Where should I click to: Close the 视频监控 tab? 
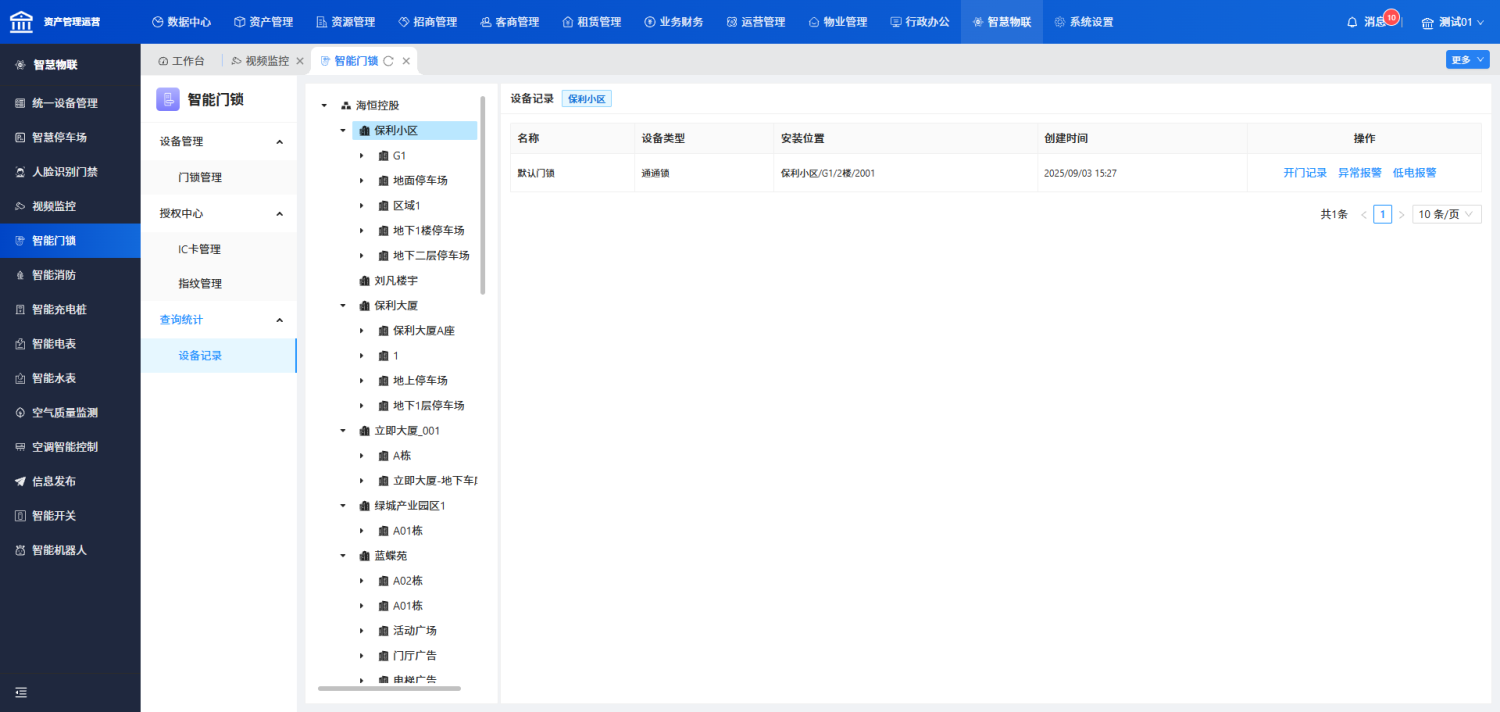coord(300,61)
